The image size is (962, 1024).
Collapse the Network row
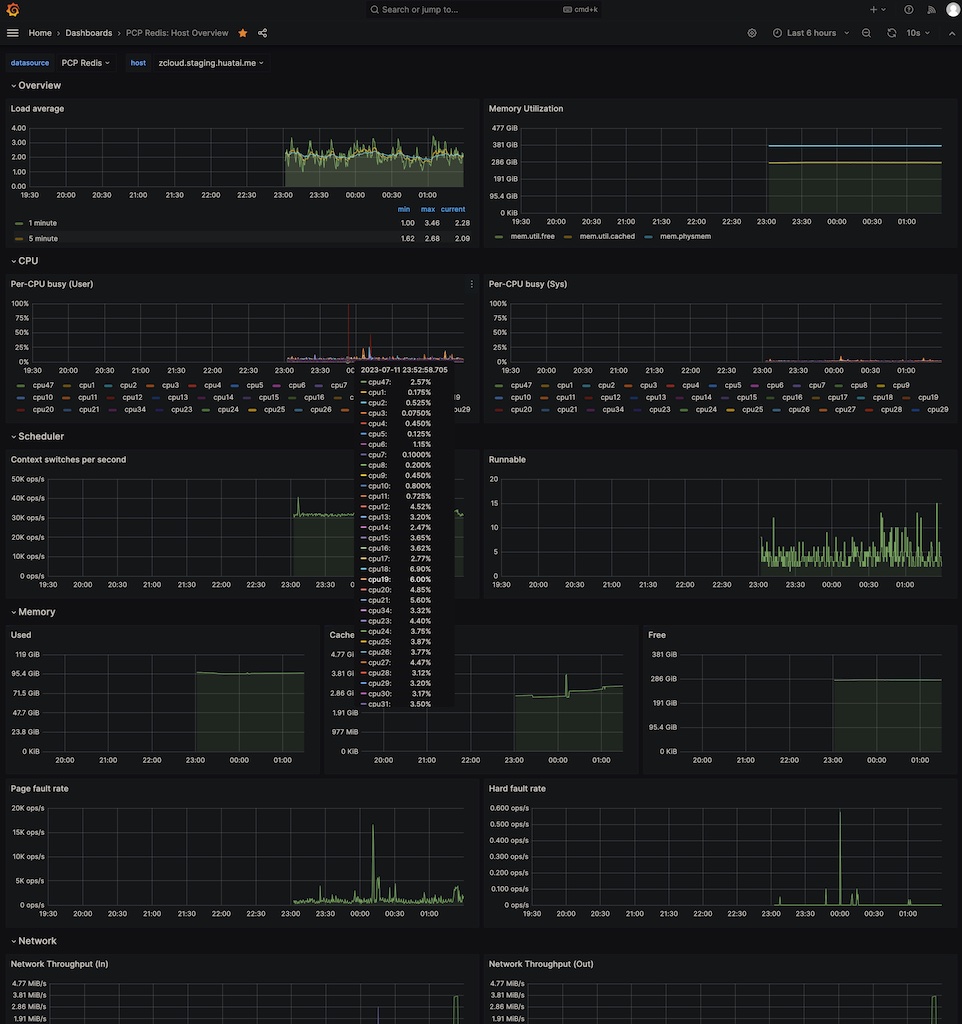[x=34, y=941]
